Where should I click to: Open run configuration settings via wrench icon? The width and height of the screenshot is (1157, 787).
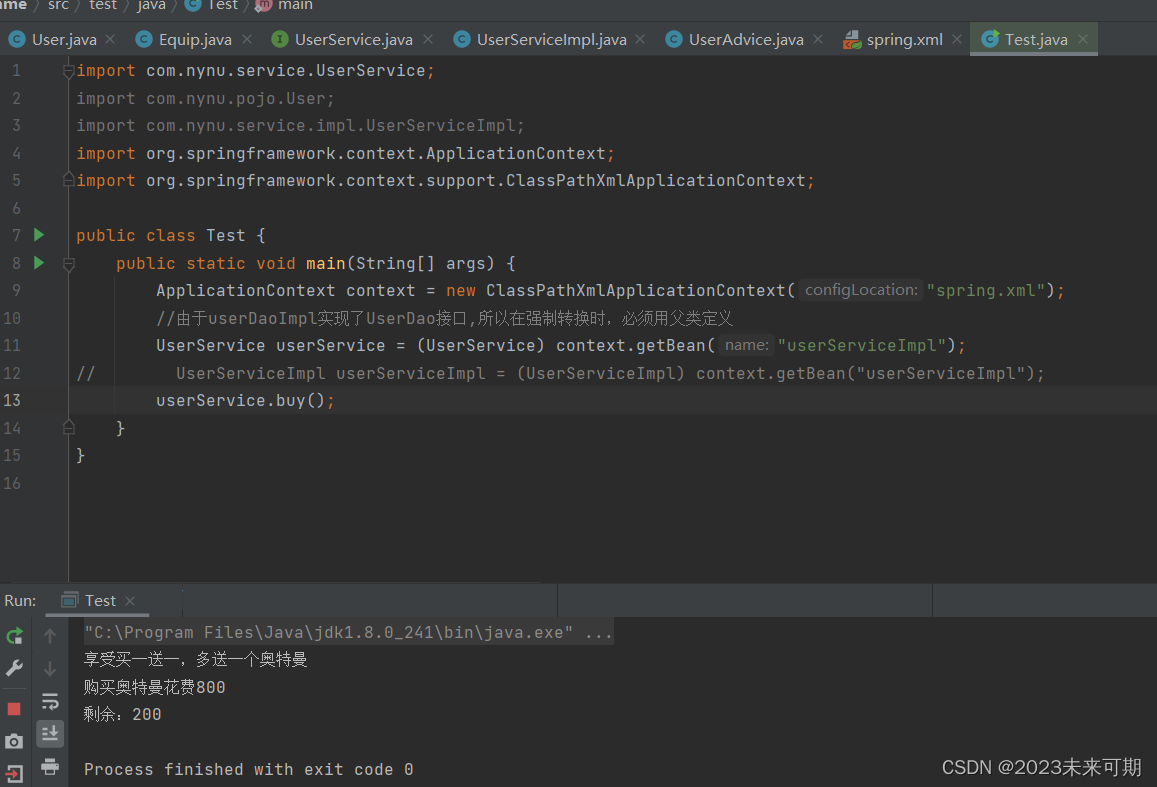point(14,668)
